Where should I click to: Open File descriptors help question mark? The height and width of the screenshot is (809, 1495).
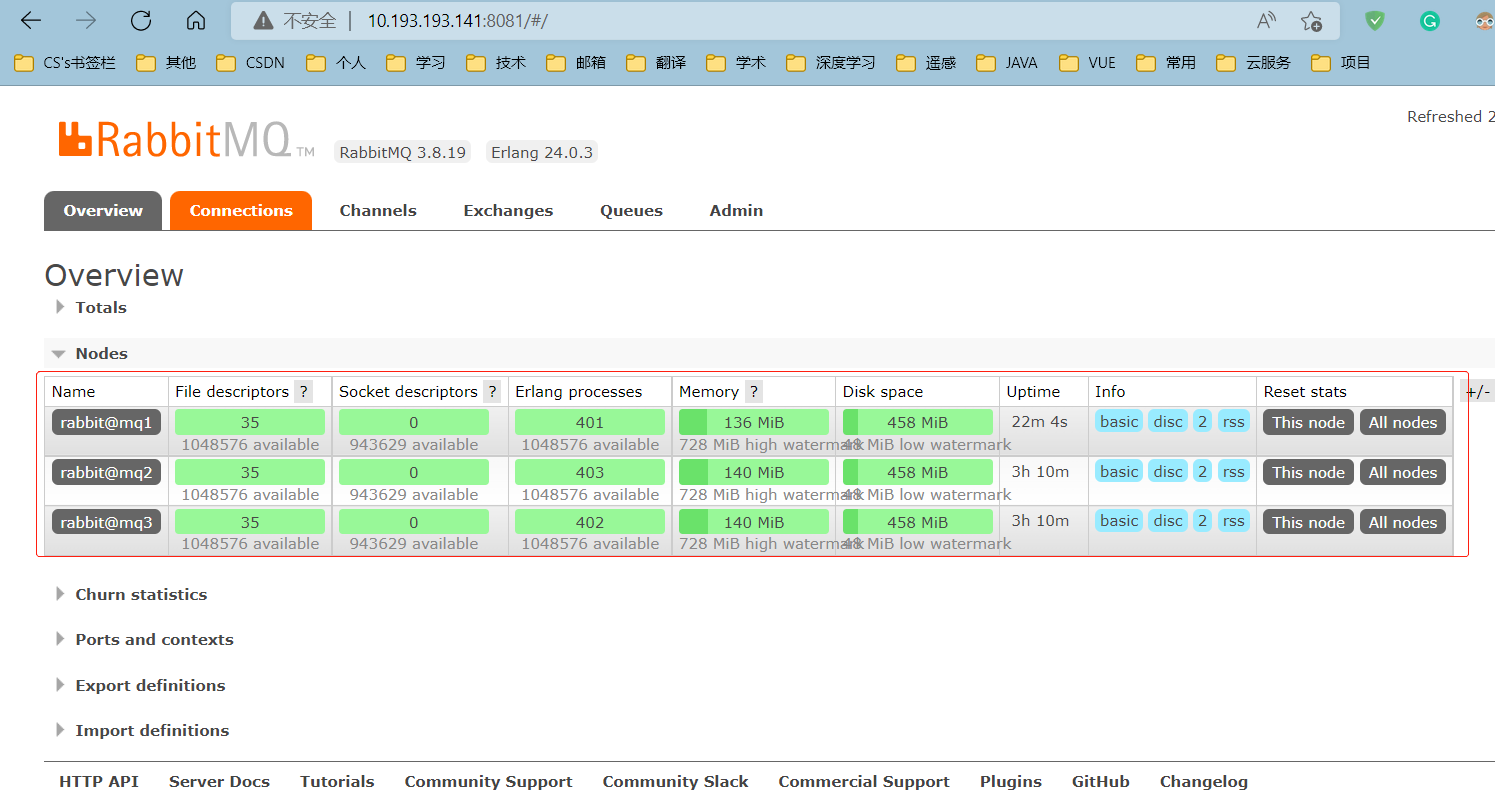pyautogui.click(x=303, y=392)
